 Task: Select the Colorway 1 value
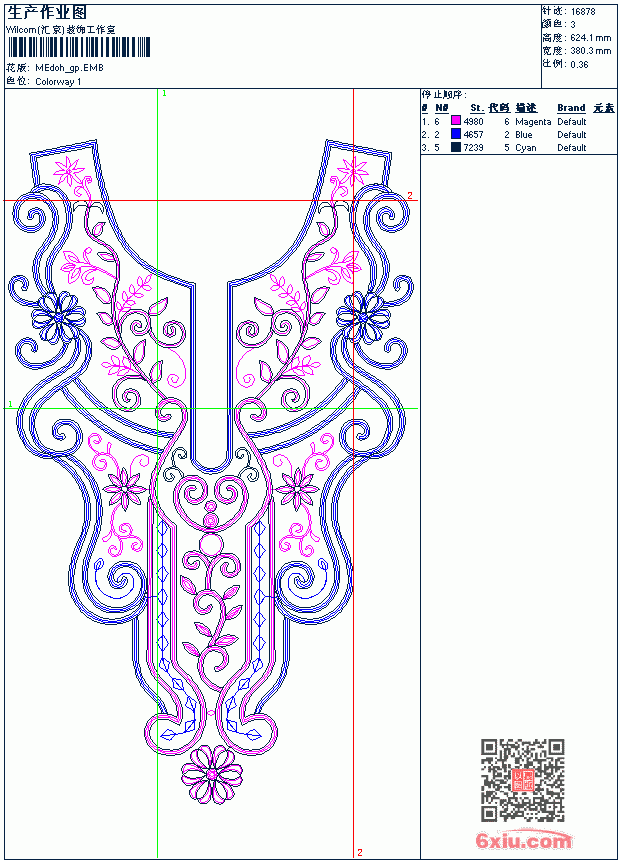[58, 82]
